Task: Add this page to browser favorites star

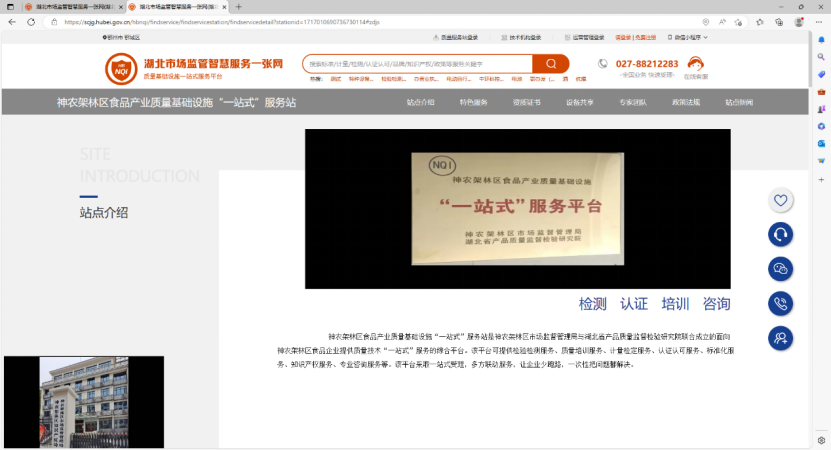Action: (x=738, y=21)
